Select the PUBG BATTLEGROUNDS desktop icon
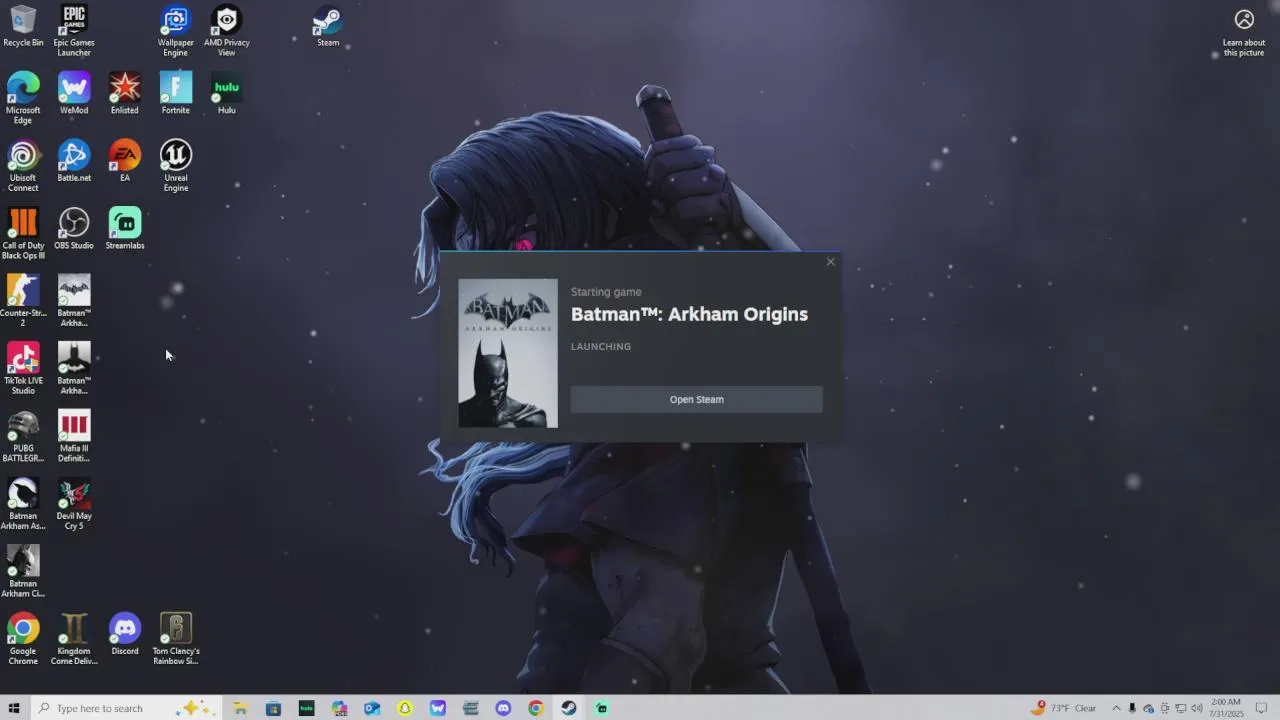The image size is (1280, 720). (x=23, y=436)
